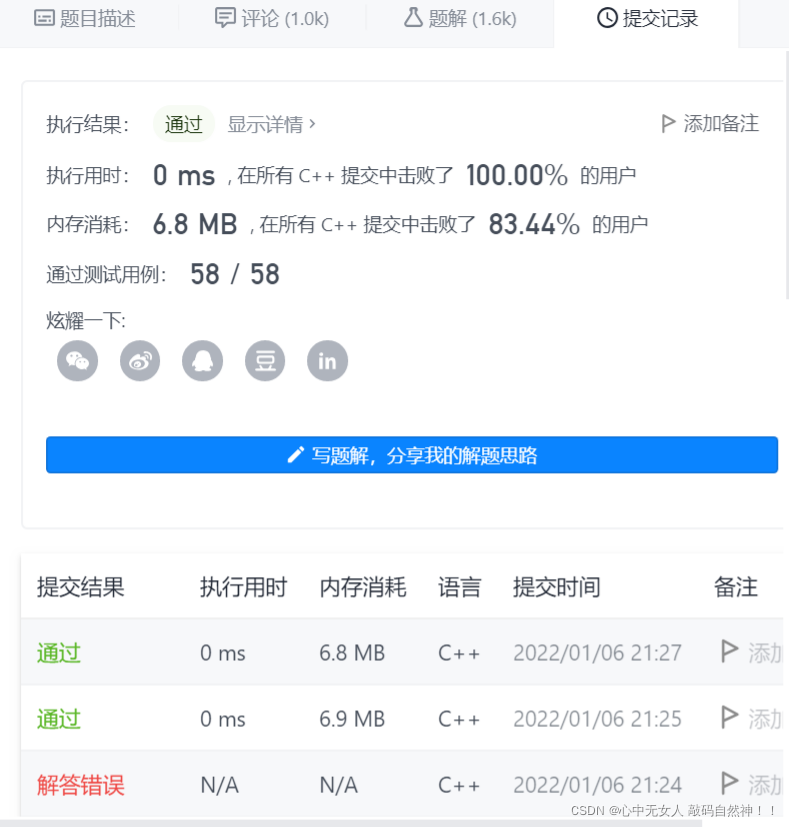Click the 内存消耗 column header
This screenshot has width=789, height=827.
[363, 587]
